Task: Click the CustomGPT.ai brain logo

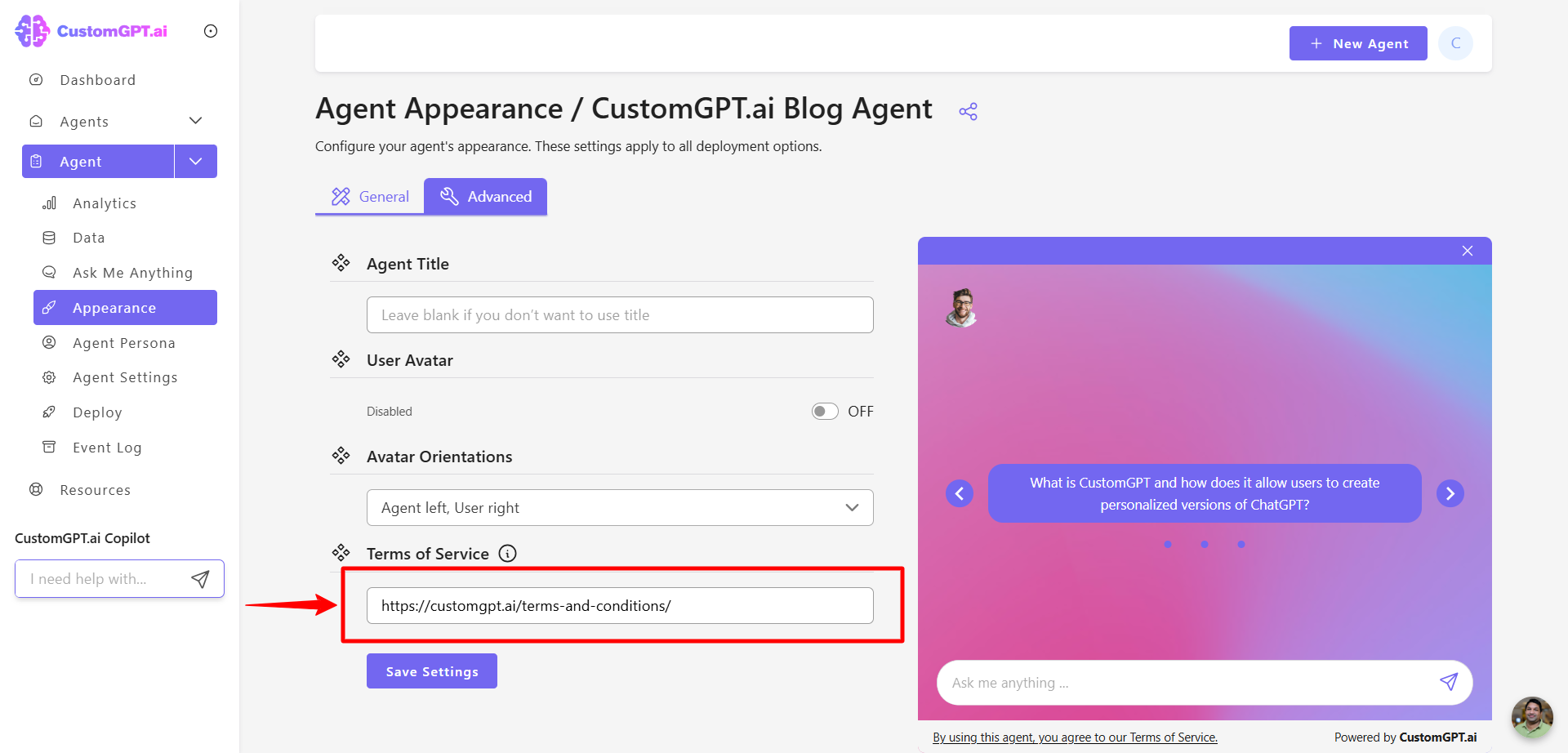Action: (x=33, y=31)
